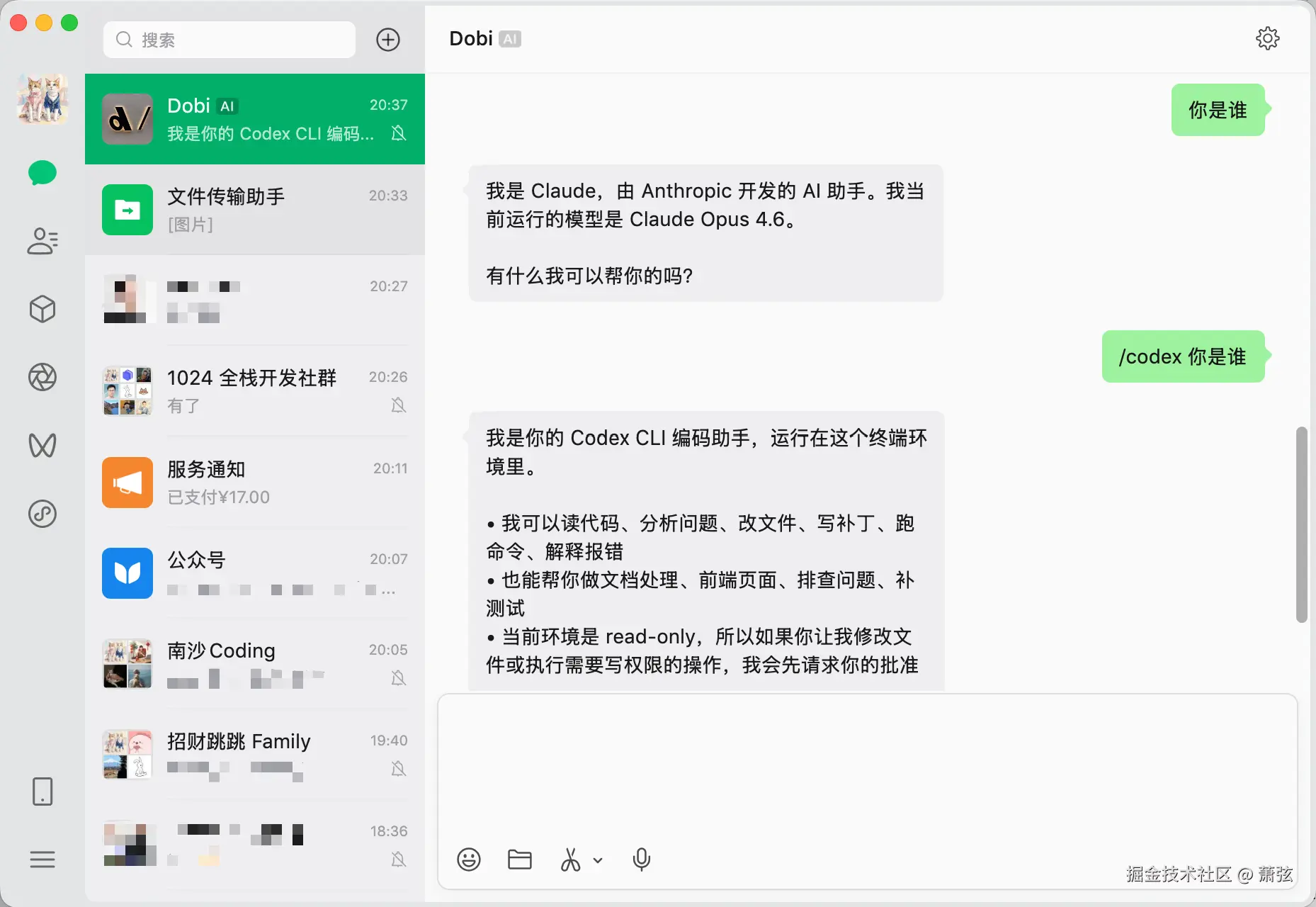This screenshot has height=907, width=1316.
Task: Send a file using the folder icon
Action: pos(520,860)
